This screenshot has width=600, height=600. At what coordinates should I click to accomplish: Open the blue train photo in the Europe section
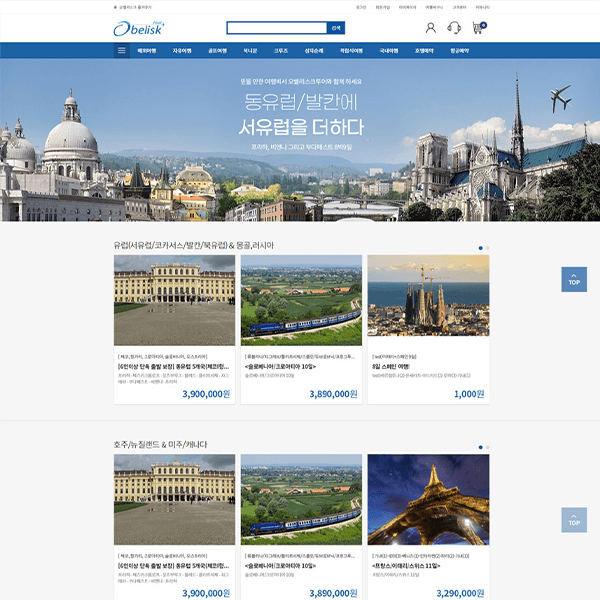coord(301,300)
